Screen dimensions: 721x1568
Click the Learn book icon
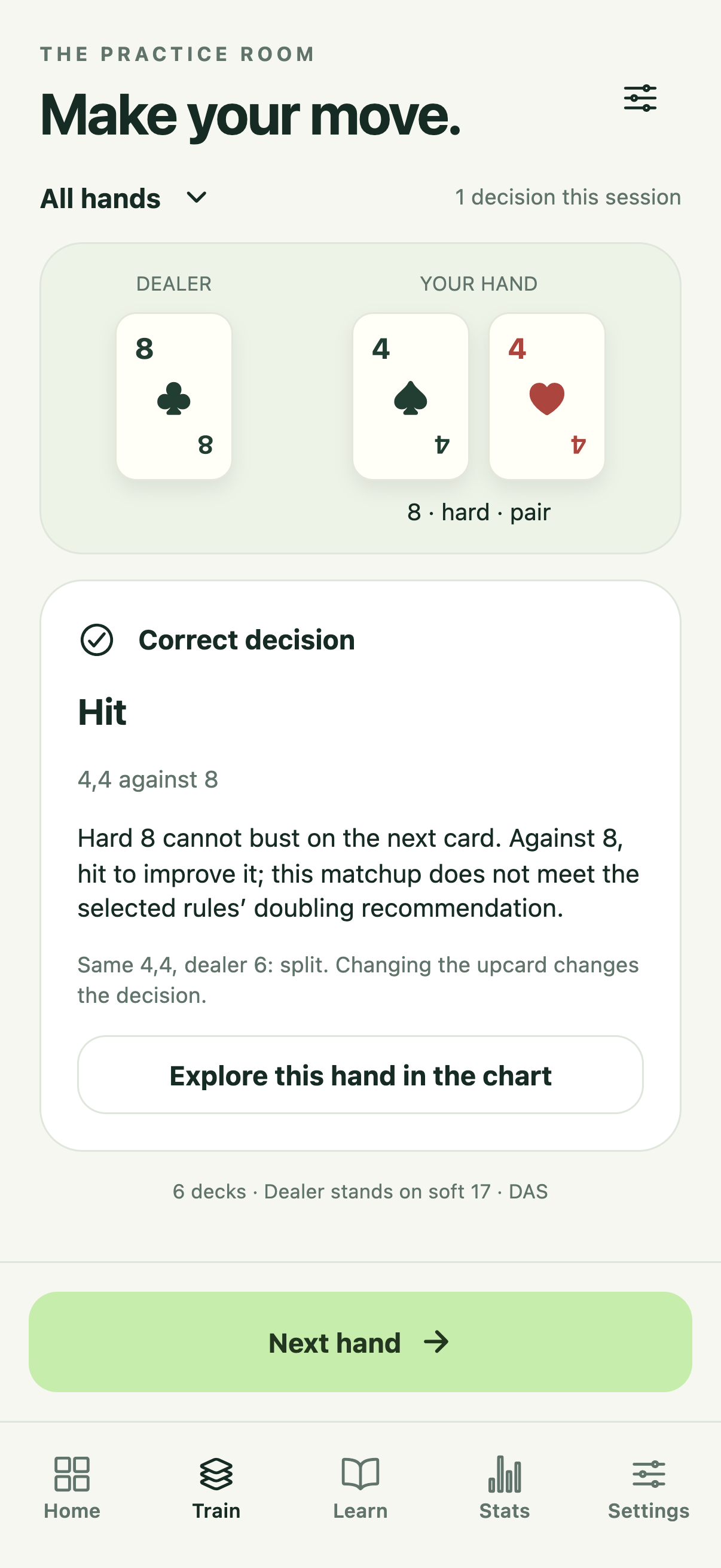click(360, 1474)
